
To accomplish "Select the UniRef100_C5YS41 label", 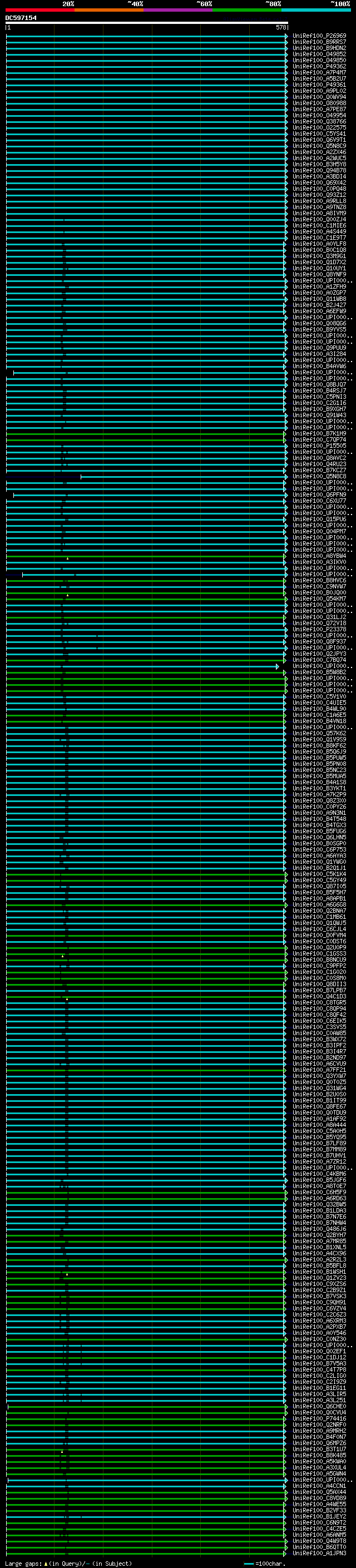I will [x=319, y=134].
